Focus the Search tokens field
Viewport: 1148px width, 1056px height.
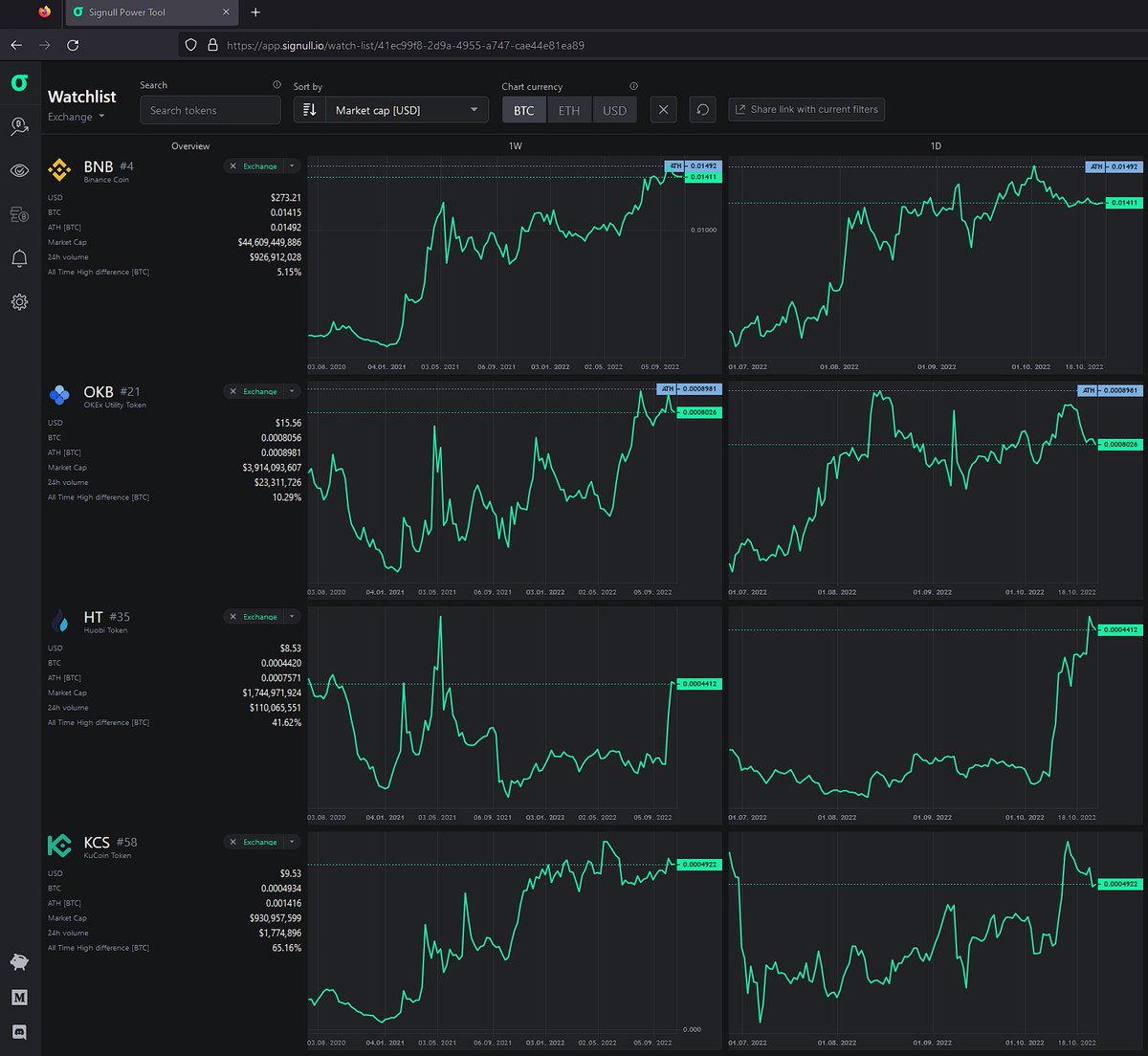point(210,110)
